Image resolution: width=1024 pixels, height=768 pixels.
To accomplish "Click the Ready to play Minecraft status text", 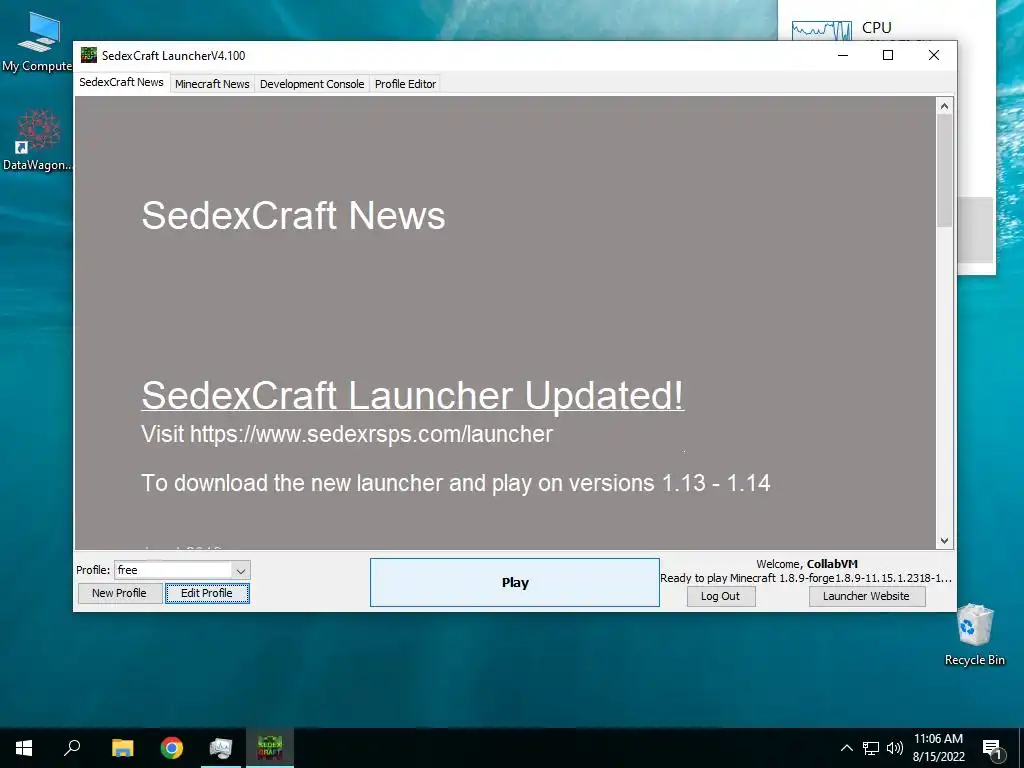I will (x=806, y=578).
